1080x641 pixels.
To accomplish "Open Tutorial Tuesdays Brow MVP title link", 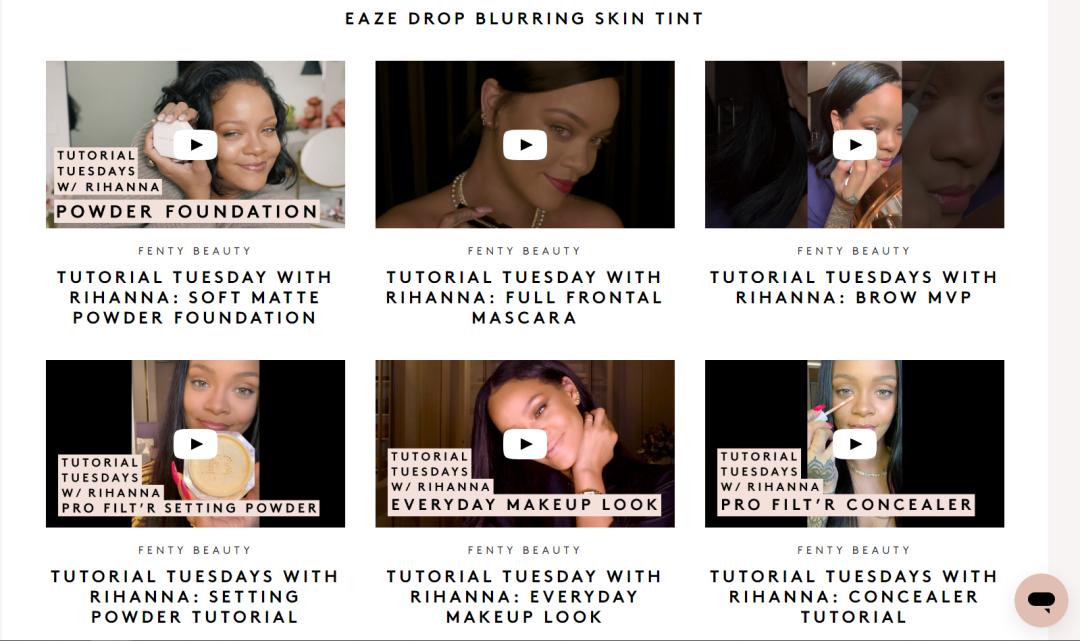I will tap(854, 287).
